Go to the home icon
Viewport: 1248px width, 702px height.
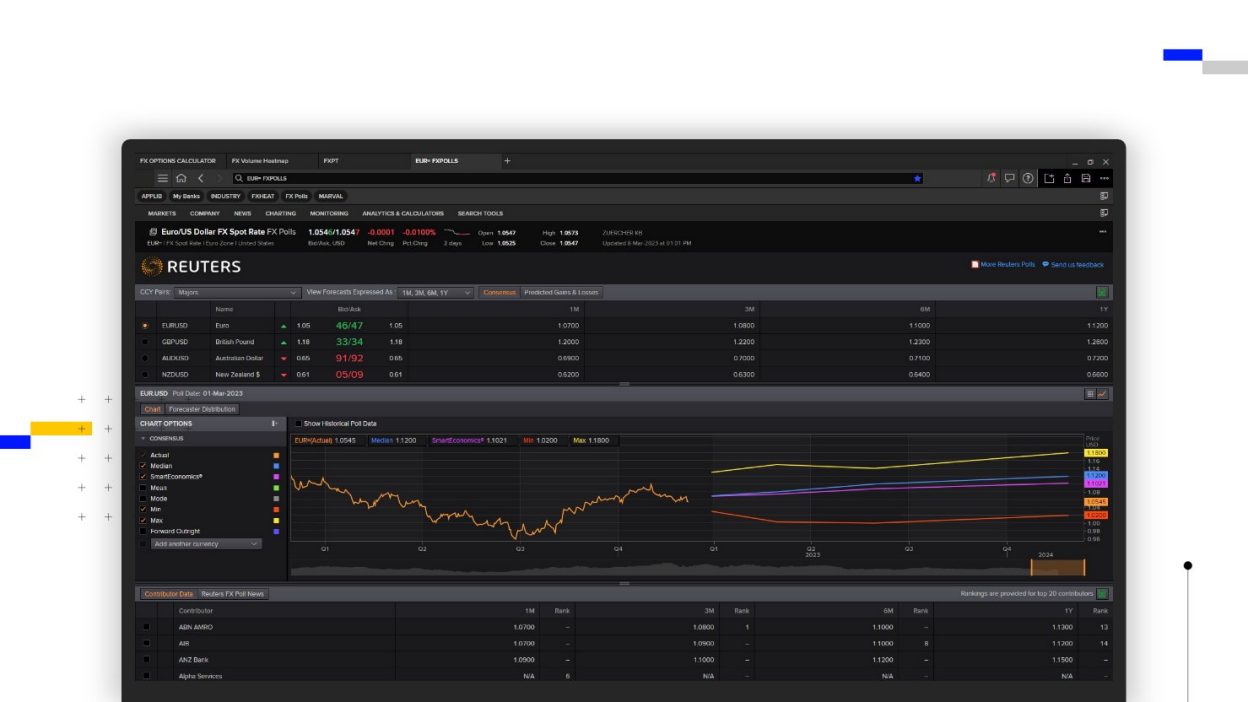pos(181,178)
